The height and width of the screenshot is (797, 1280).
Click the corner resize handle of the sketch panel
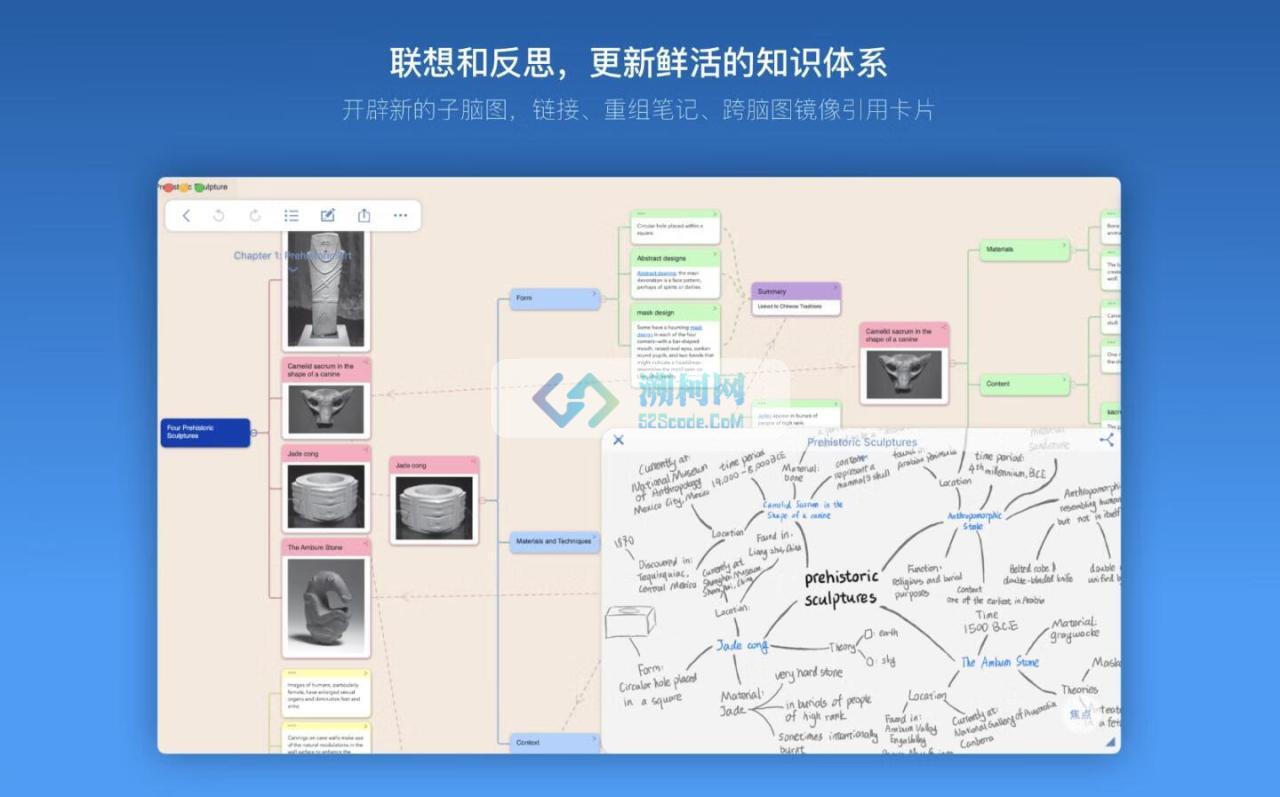[1110, 743]
